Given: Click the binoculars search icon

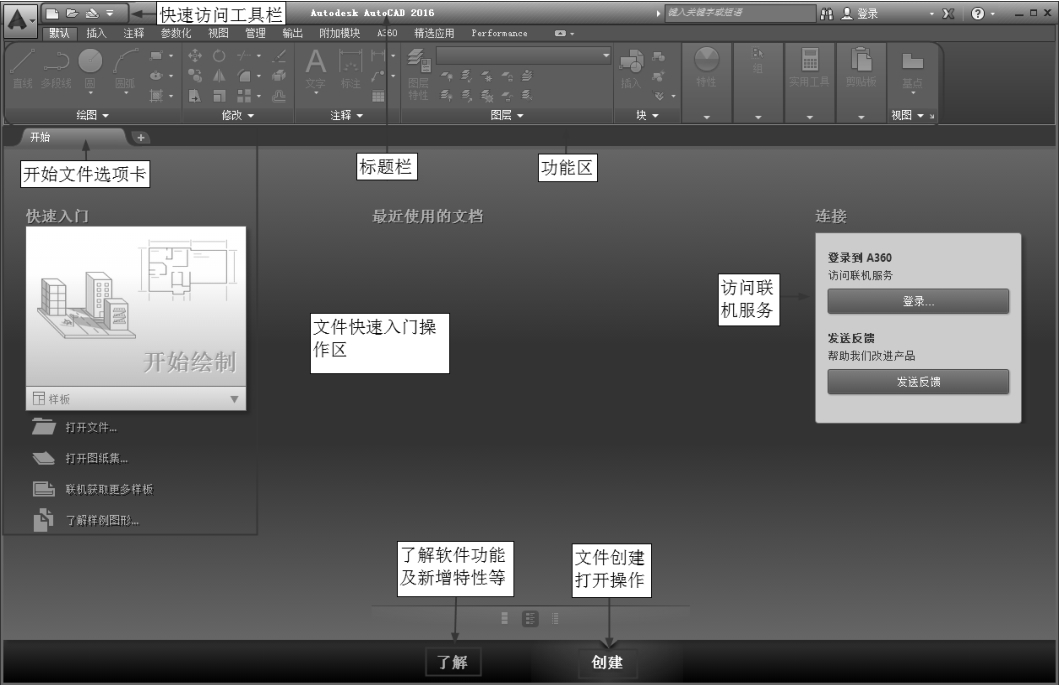Looking at the screenshot, I should point(826,14).
